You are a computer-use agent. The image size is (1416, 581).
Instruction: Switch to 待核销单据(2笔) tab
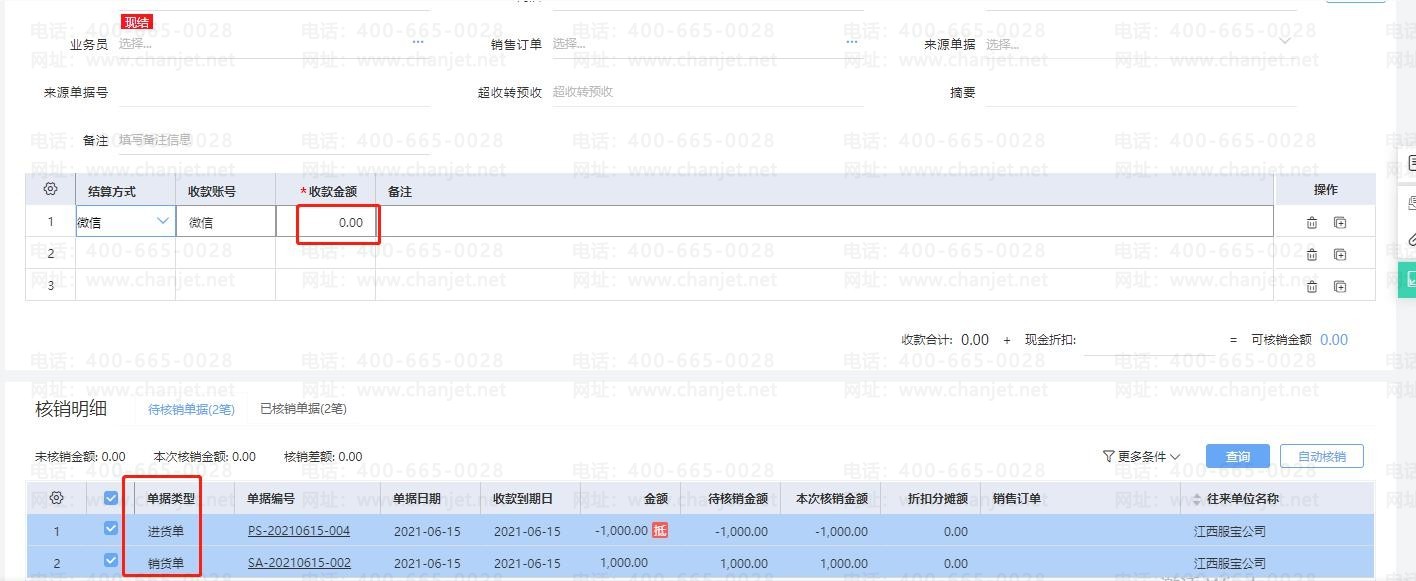coord(191,408)
